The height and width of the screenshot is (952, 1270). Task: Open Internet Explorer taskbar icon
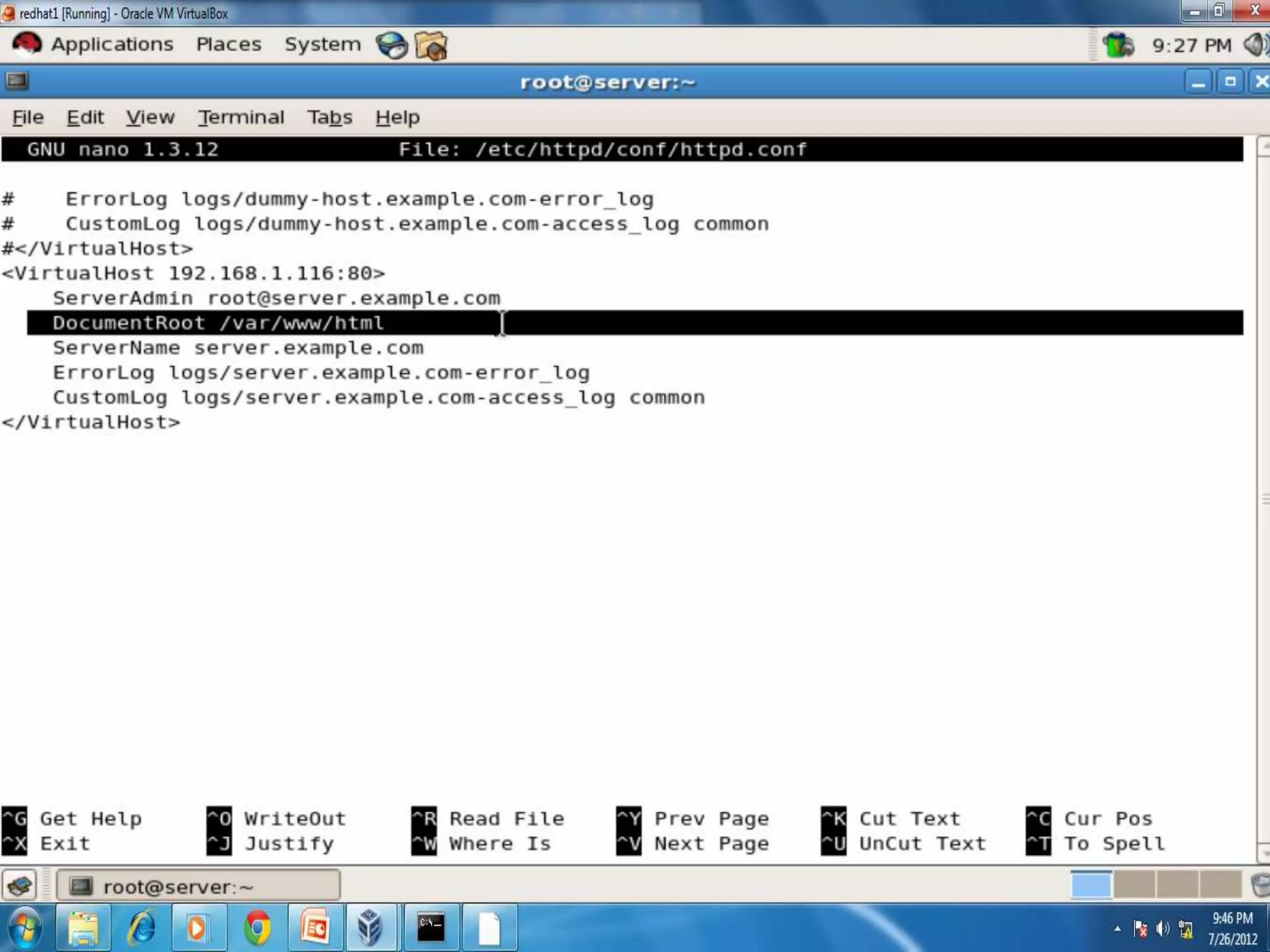click(141, 928)
